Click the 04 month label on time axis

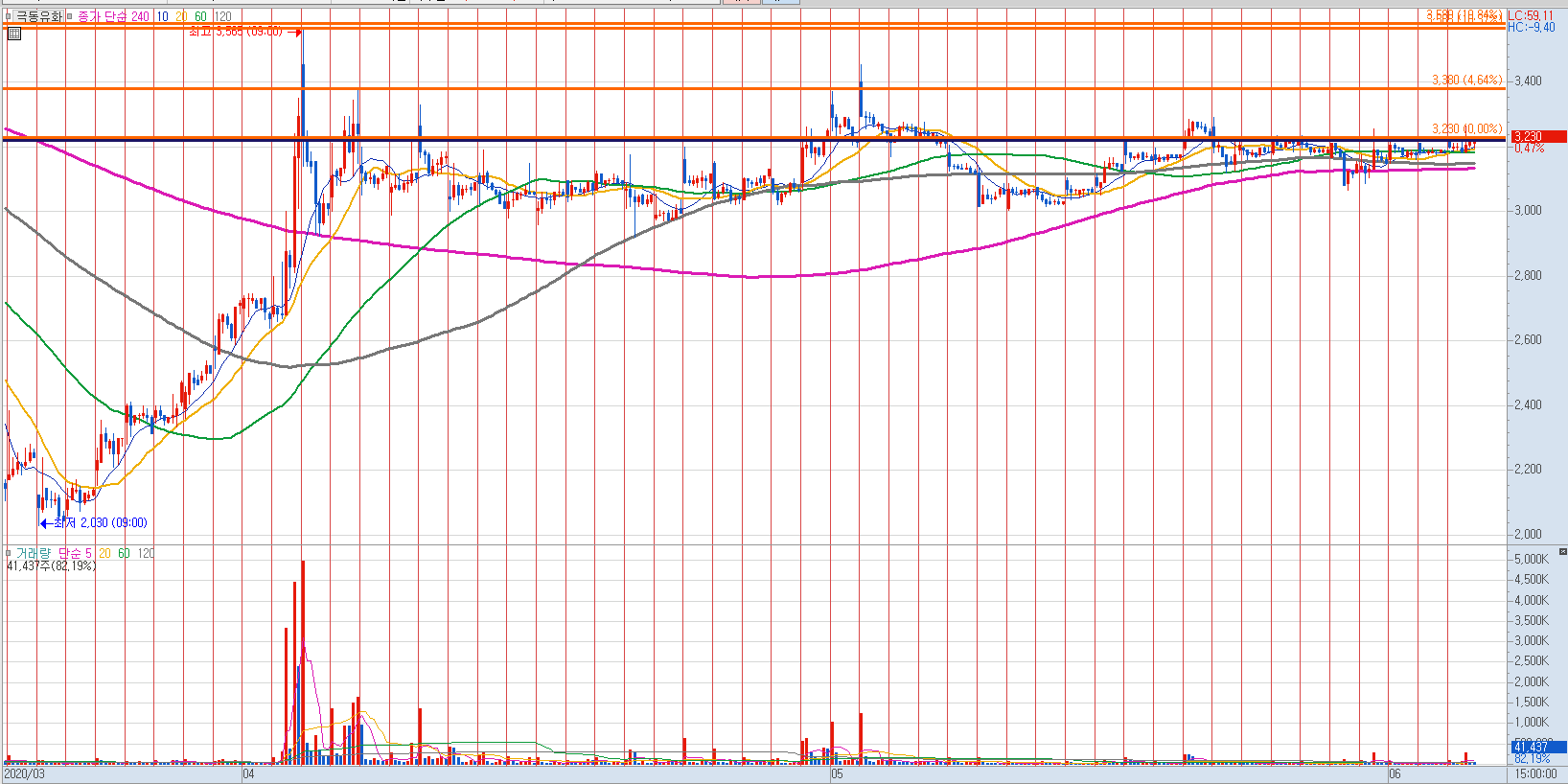pyautogui.click(x=248, y=773)
